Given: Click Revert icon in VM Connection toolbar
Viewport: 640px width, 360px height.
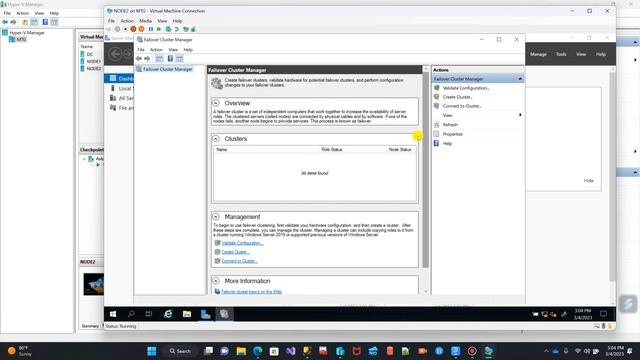Looking at the screenshot, I should pos(177,29).
